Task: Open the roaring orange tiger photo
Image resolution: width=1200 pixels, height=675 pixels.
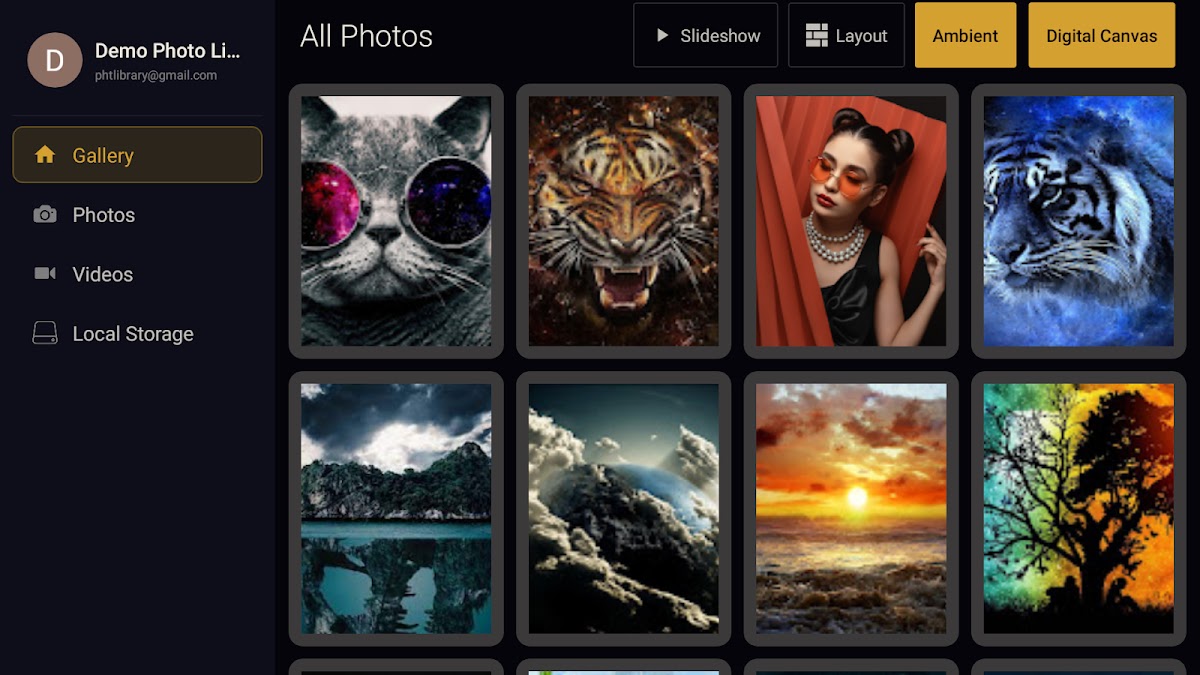Action: (624, 221)
